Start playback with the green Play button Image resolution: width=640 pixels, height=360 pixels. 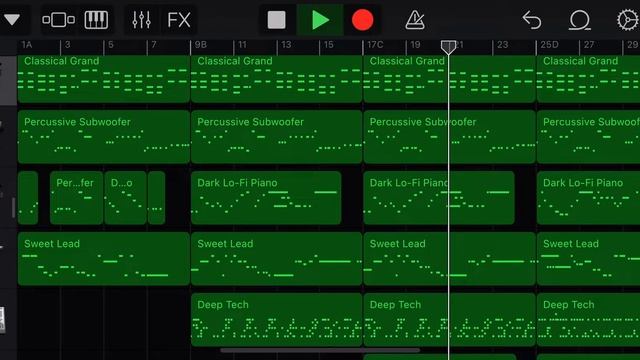tap(320, 20)
